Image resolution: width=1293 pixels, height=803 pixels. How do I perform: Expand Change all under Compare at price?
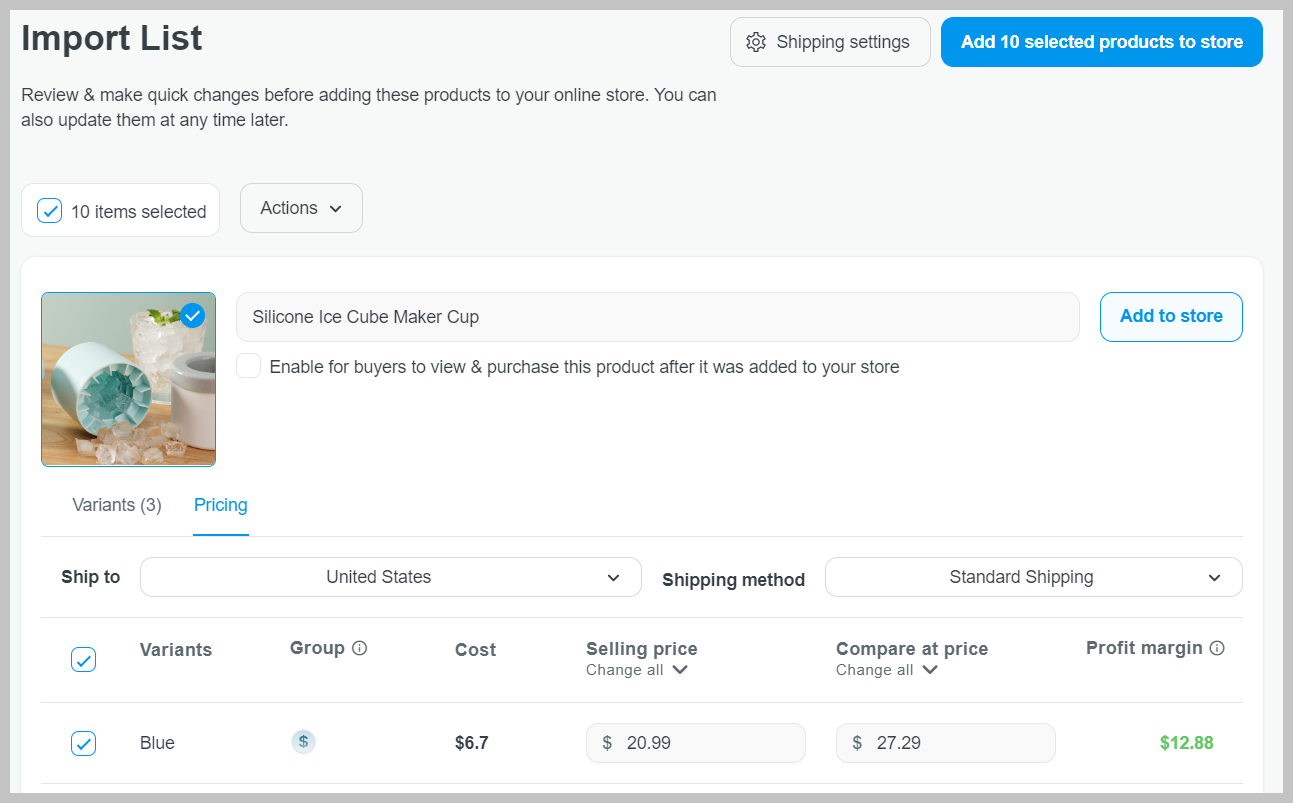point(887,670)
